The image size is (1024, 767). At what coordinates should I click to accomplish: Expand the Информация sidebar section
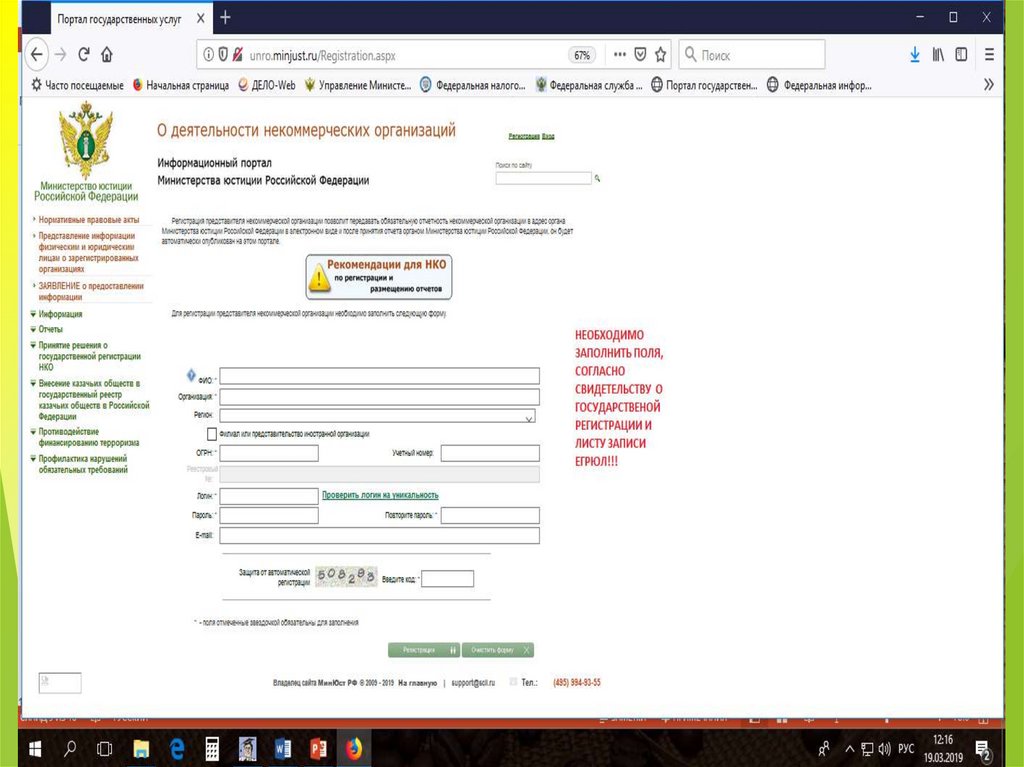(x=60, y=314)
